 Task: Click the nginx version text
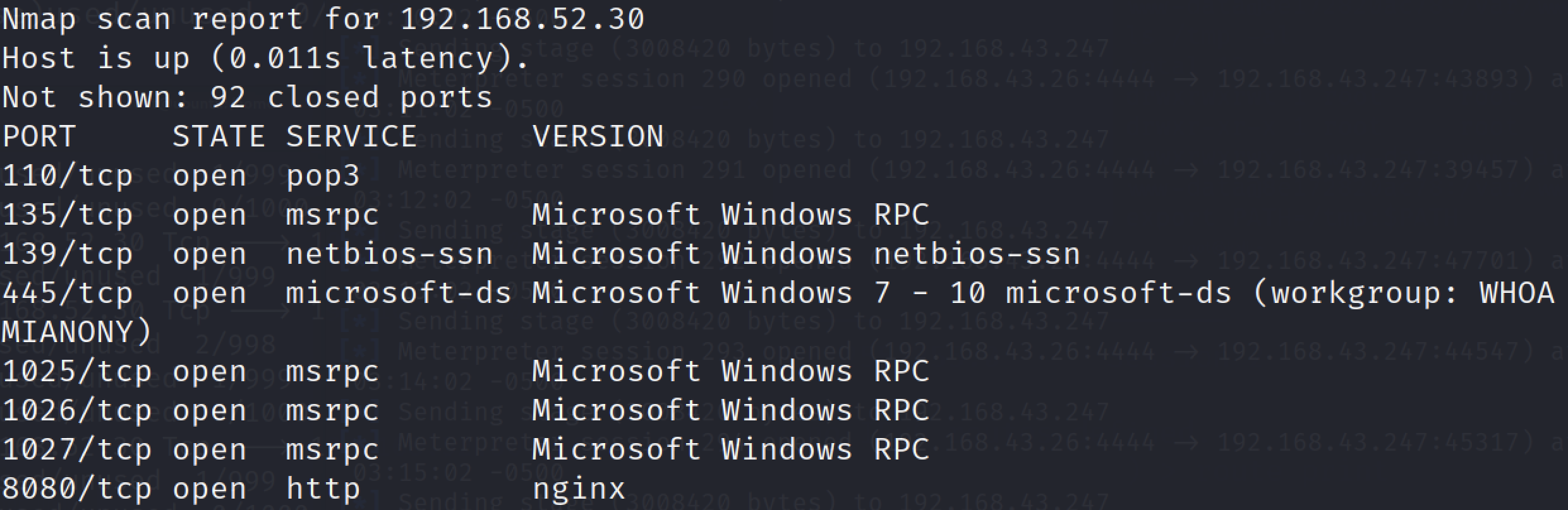[x=579, y=489]
